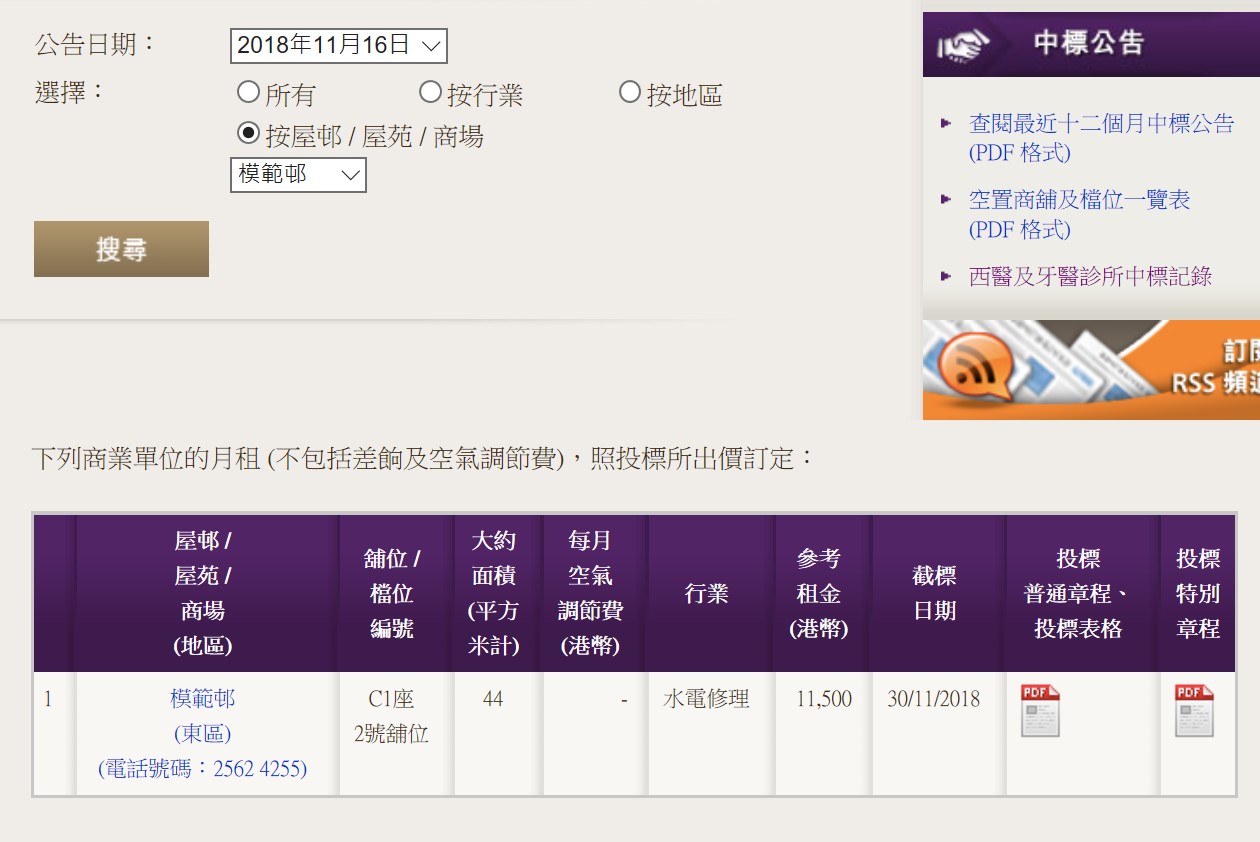Open 空置商舖及檔位一覽表 PDF link

click(x=1080, y=214)
